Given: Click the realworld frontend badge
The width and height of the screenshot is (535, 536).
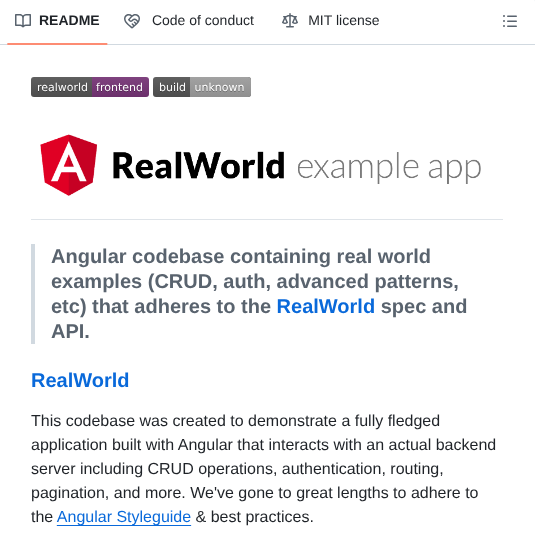Looking at the screenshot, I should pos(90,87).
